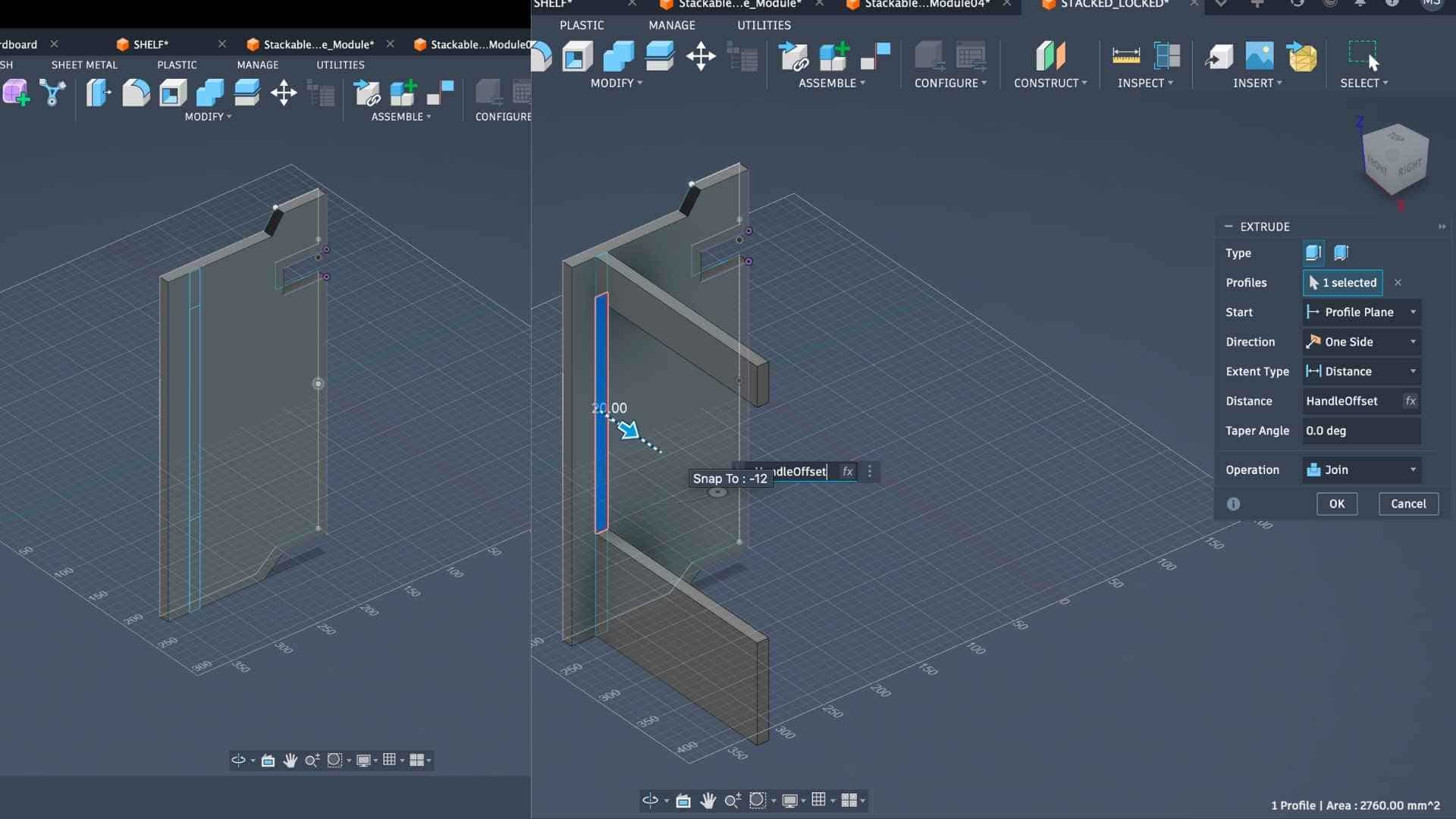Click the Taper Angle input field
Image resolution: width=1456 pixels, height=819 pixels.
[1360, 431]
